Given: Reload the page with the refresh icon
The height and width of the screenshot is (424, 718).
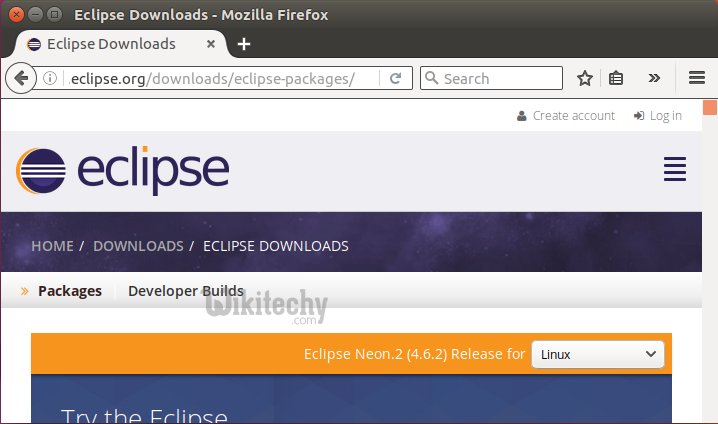Looking at the screenshot, I should coord(396,78).
